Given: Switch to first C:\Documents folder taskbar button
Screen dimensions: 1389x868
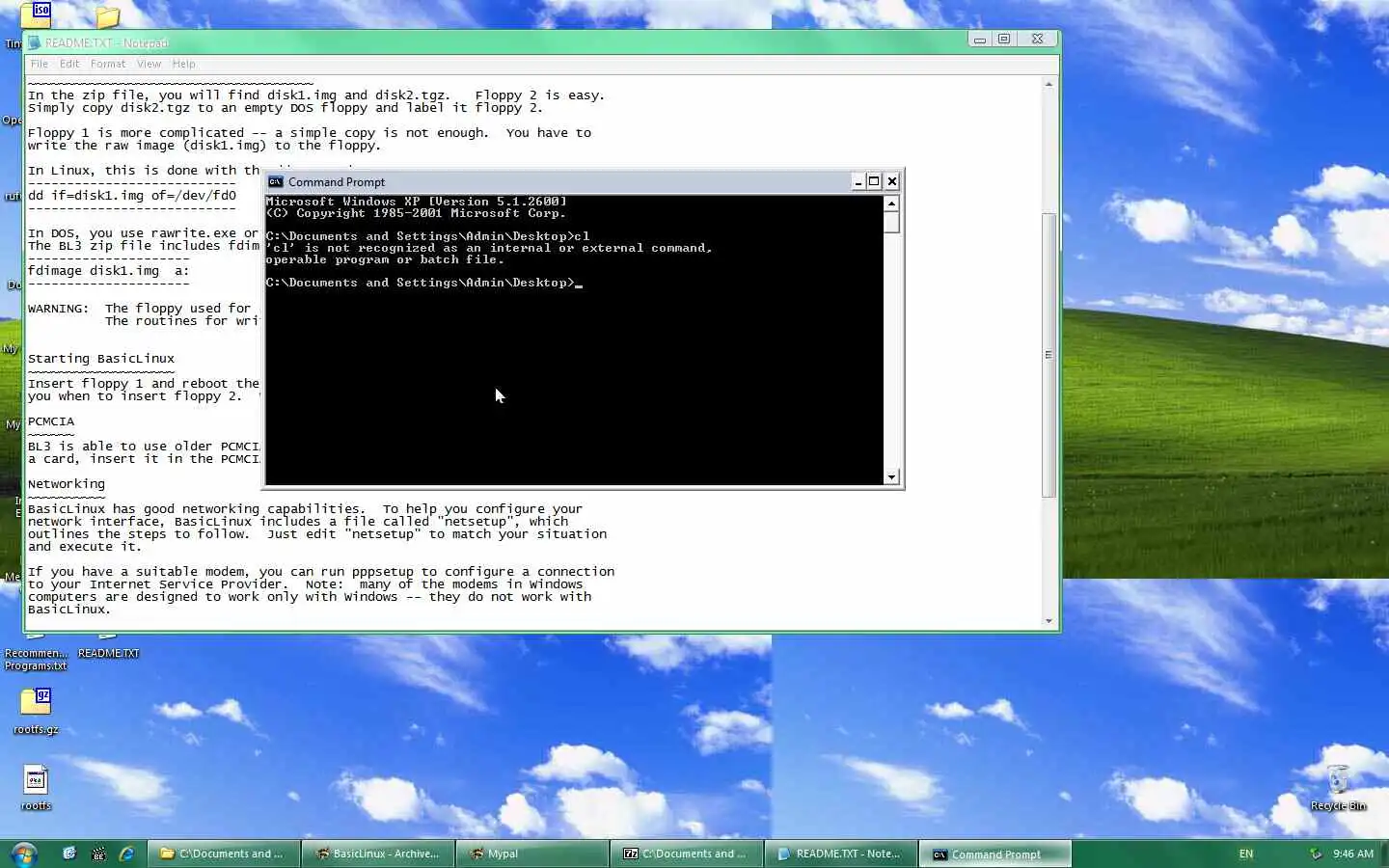Looking at the screenshot, I should (223, 854).
